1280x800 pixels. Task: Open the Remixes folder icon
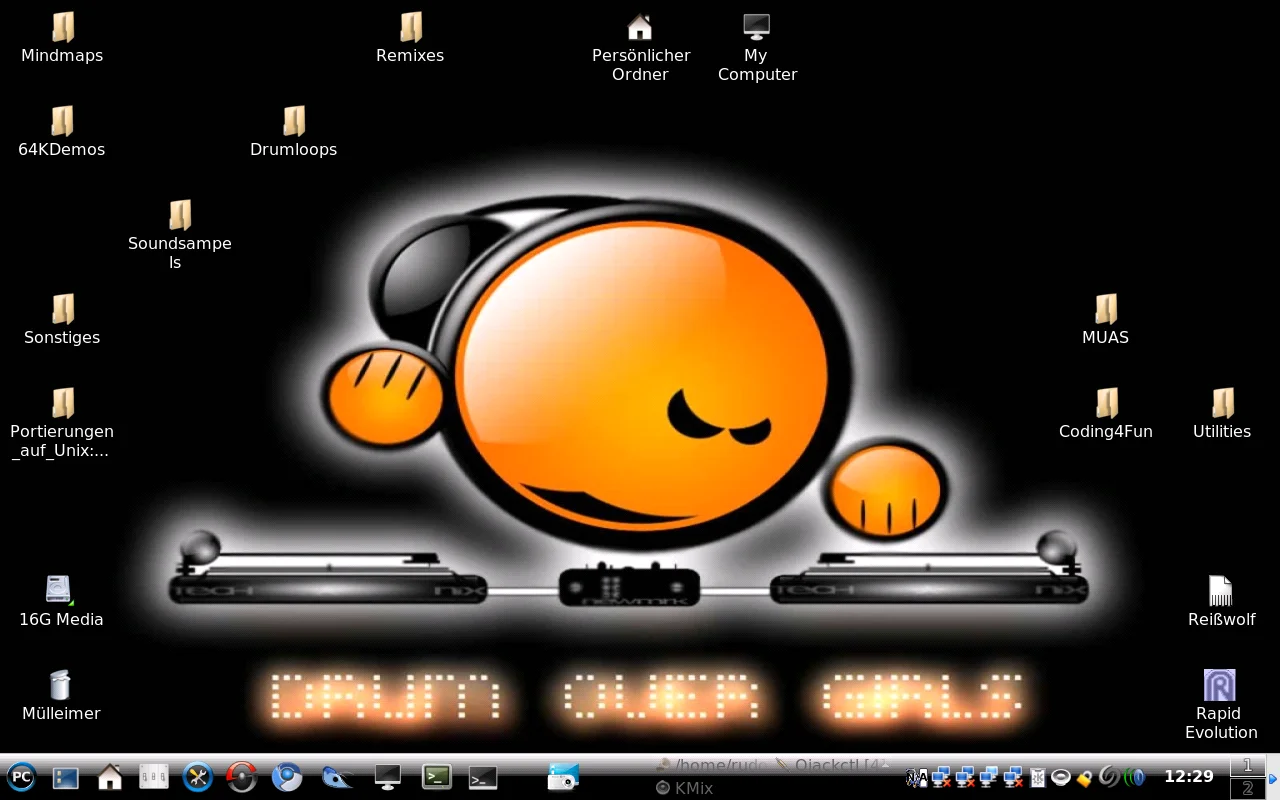click(x=410, y=38)
